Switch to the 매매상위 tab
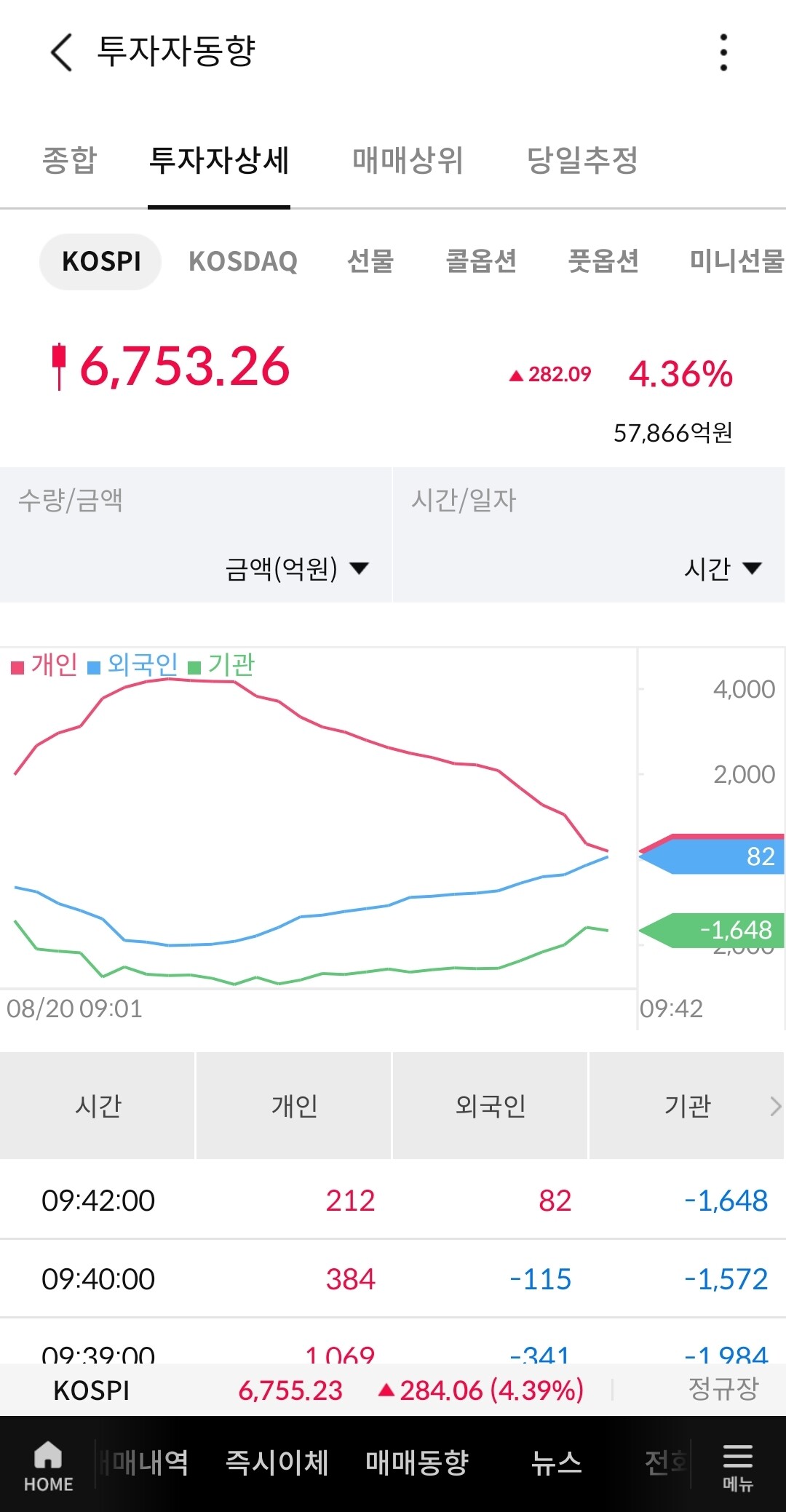This screenshot has width=786, height=1512. (x=408, y=160)
